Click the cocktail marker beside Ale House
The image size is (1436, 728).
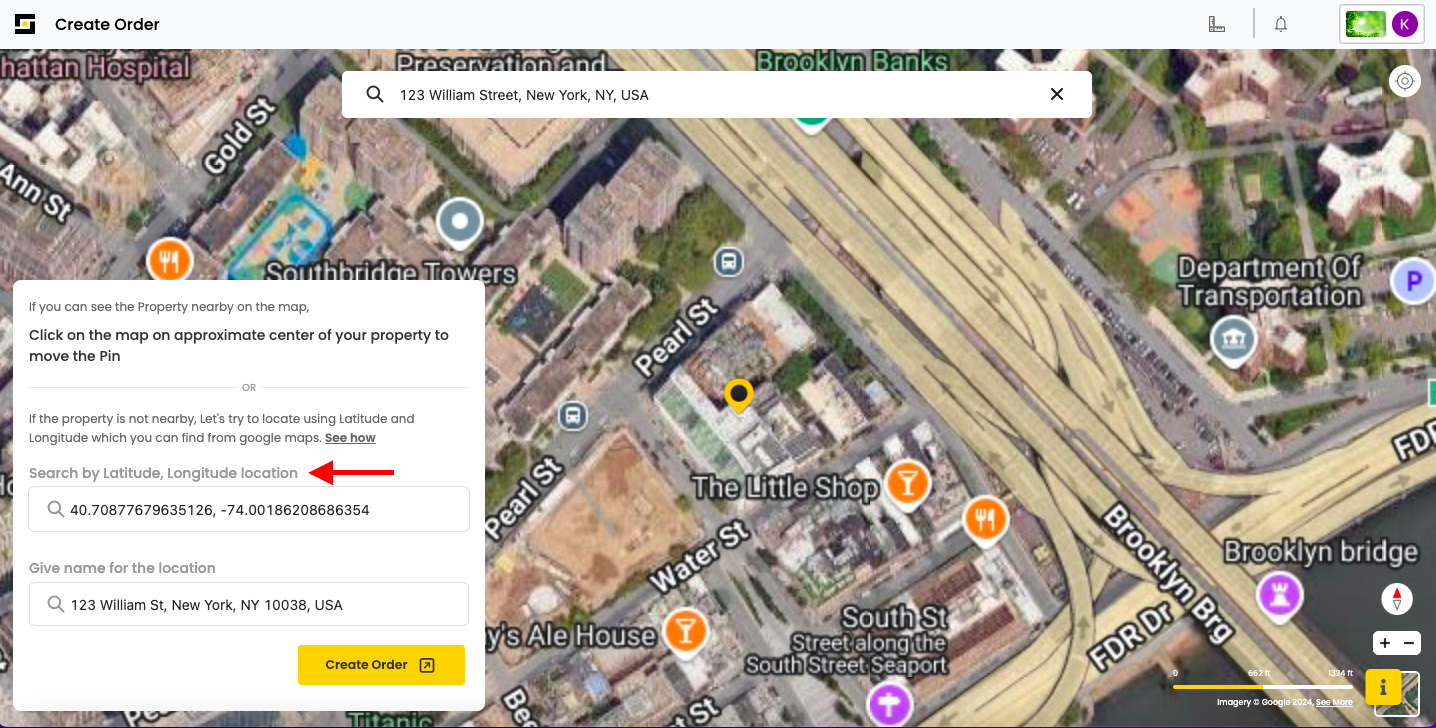685,631
